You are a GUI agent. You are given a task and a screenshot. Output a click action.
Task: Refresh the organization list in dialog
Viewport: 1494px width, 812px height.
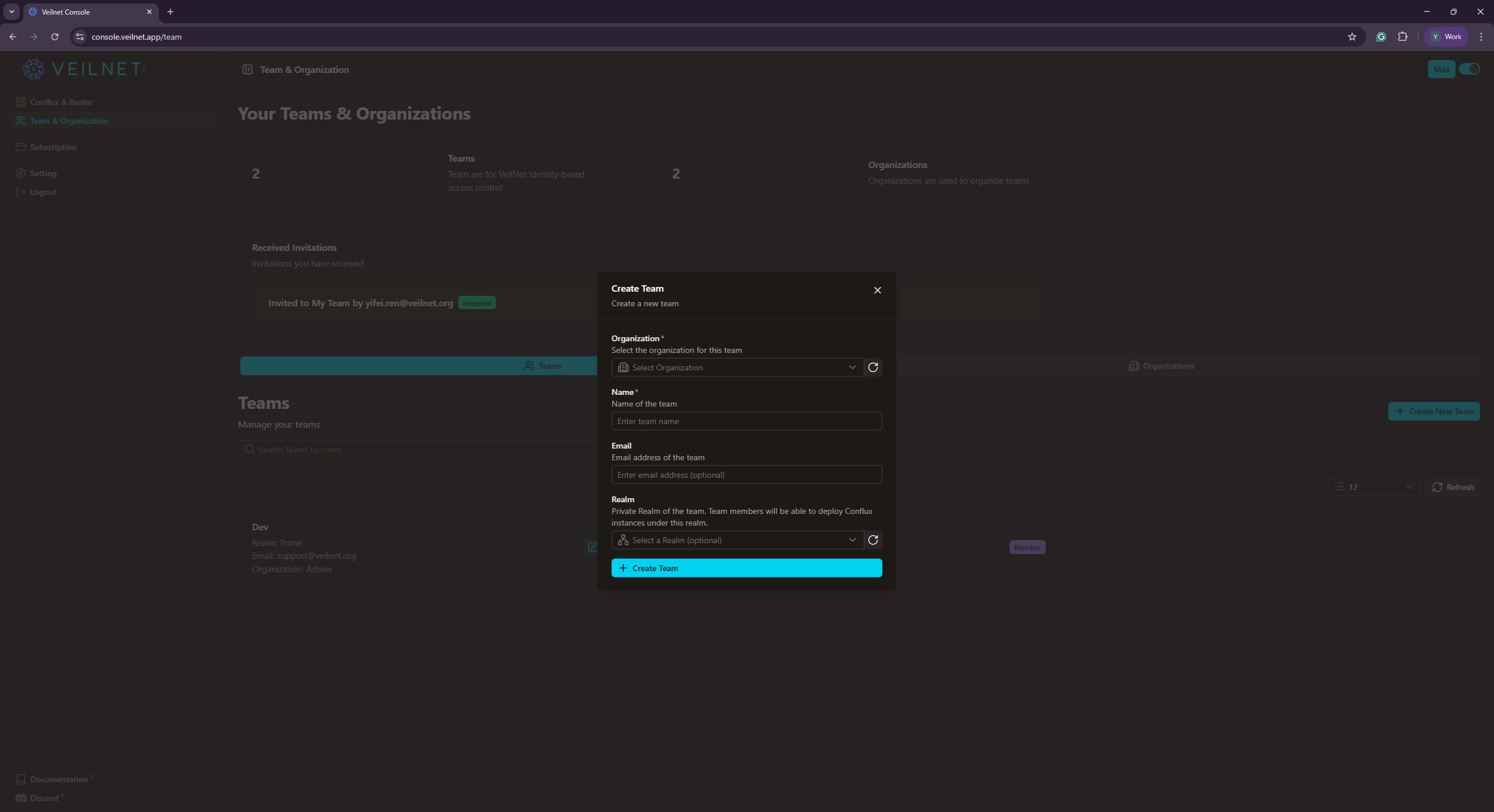click(x=873, y=367)
